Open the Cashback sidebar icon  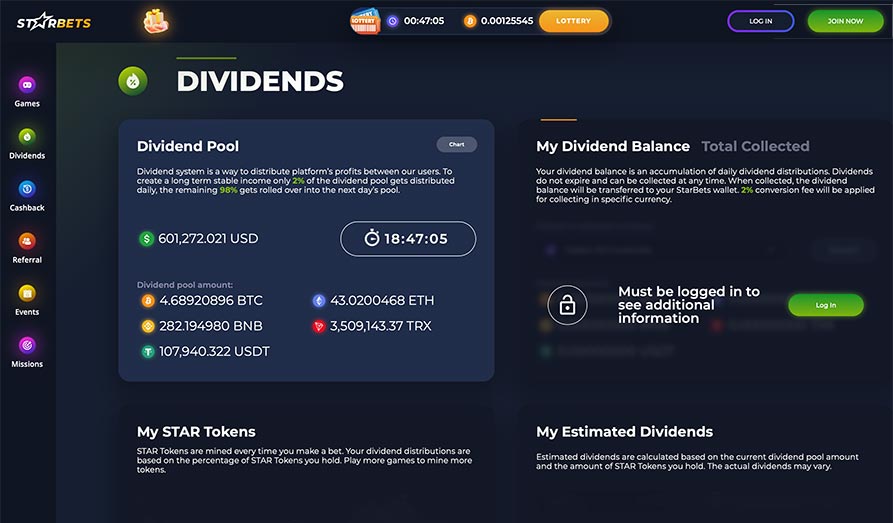[27, 189]
